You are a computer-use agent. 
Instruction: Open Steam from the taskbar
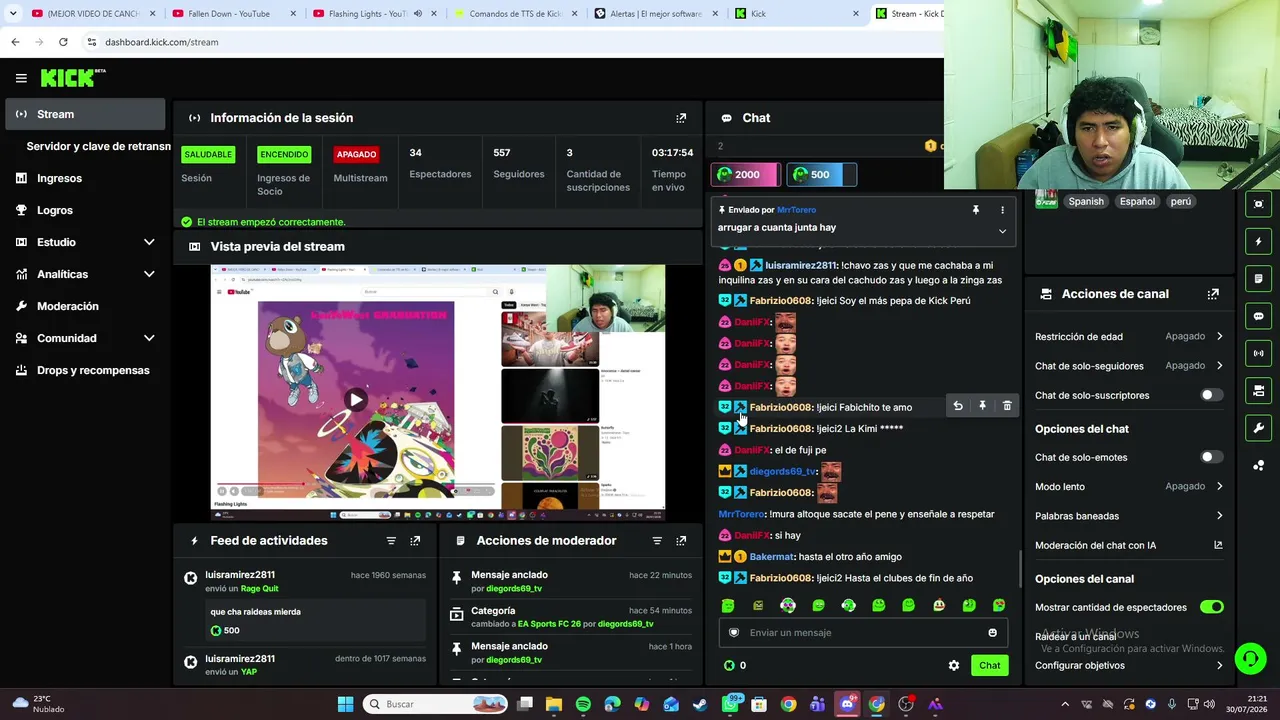(700, 704)
